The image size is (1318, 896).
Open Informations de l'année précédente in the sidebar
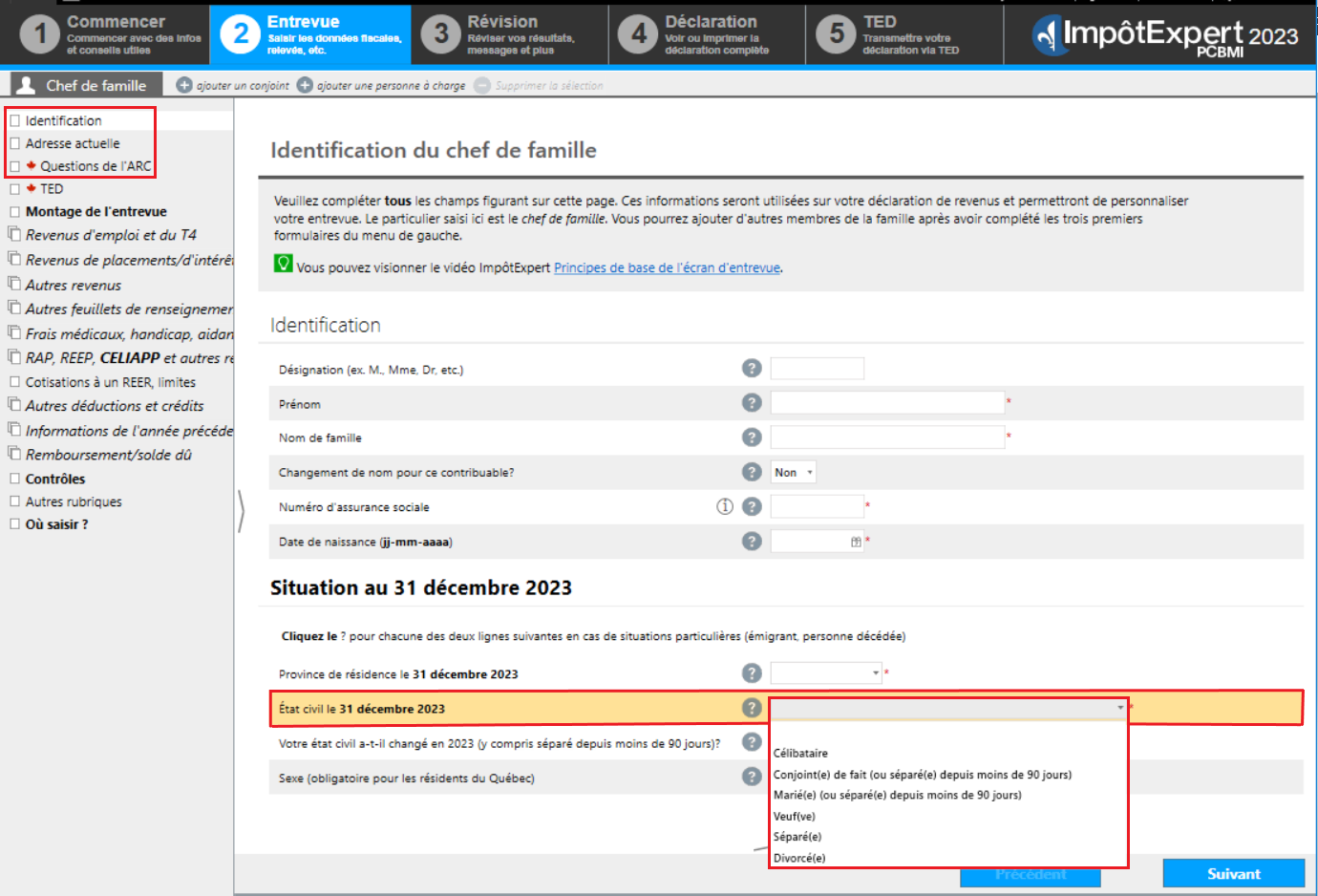129,431
